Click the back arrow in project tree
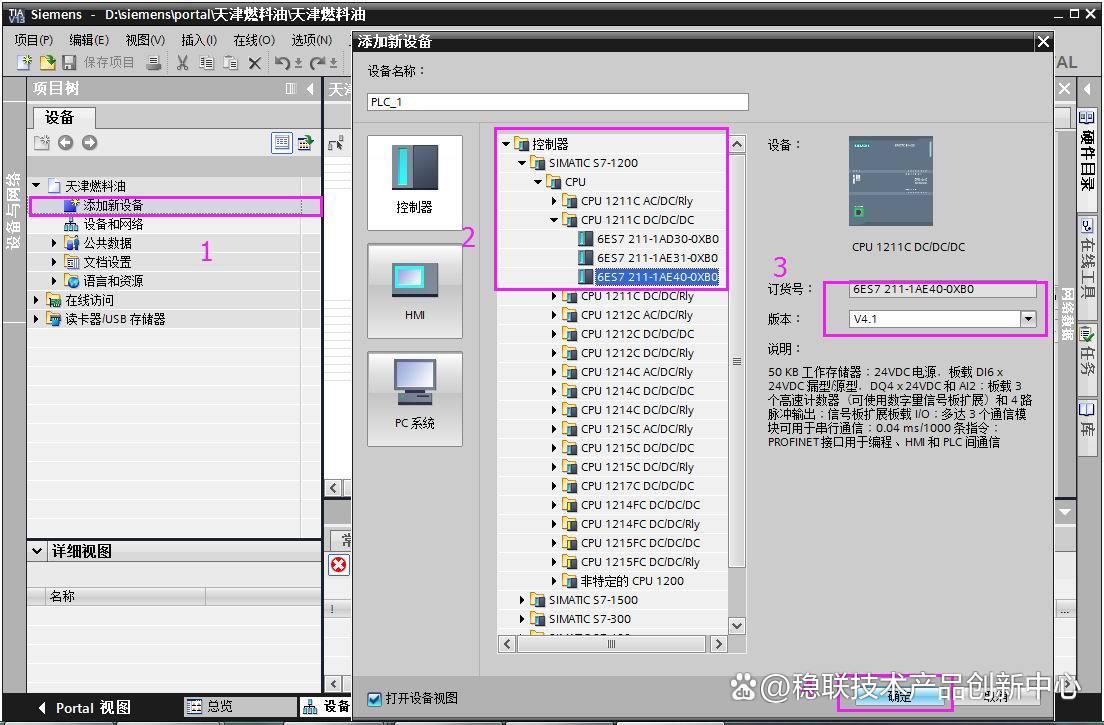 tap(65, 143)
